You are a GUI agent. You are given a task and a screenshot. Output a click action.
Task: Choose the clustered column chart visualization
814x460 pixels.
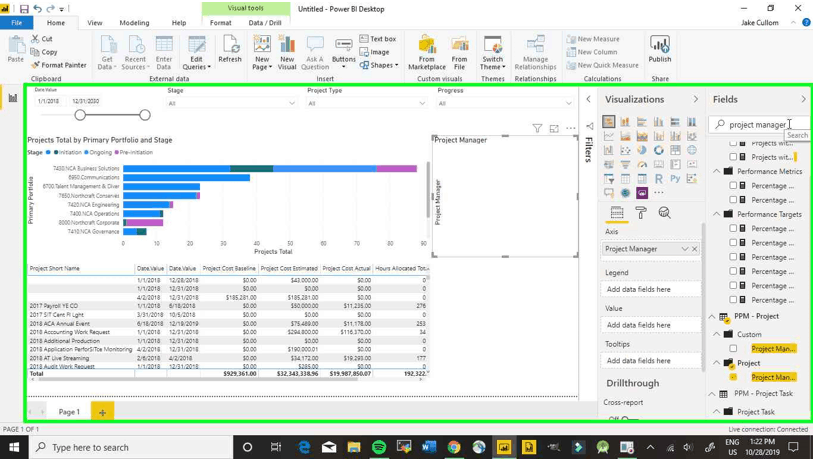tap(658, 121)
